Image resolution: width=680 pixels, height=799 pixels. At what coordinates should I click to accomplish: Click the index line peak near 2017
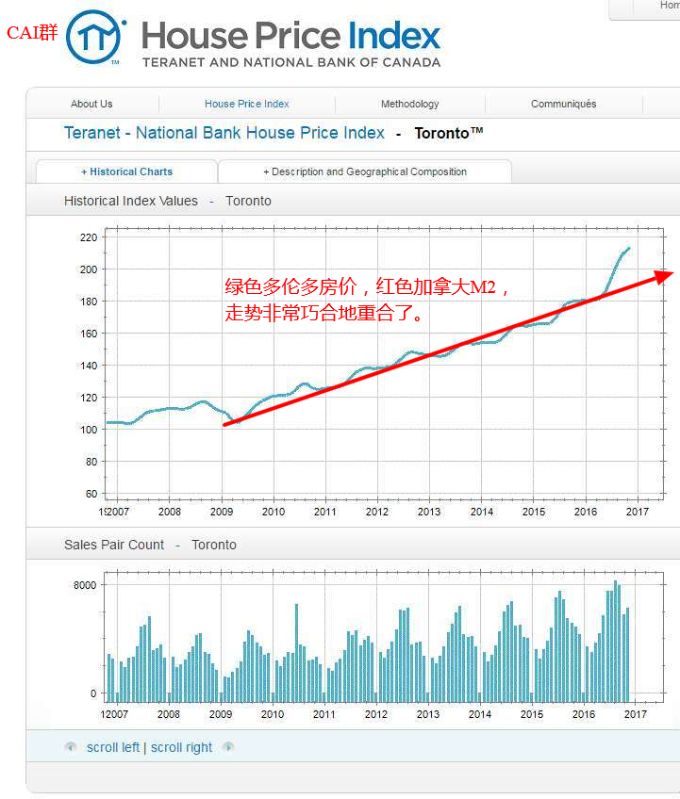pos(629,248)
